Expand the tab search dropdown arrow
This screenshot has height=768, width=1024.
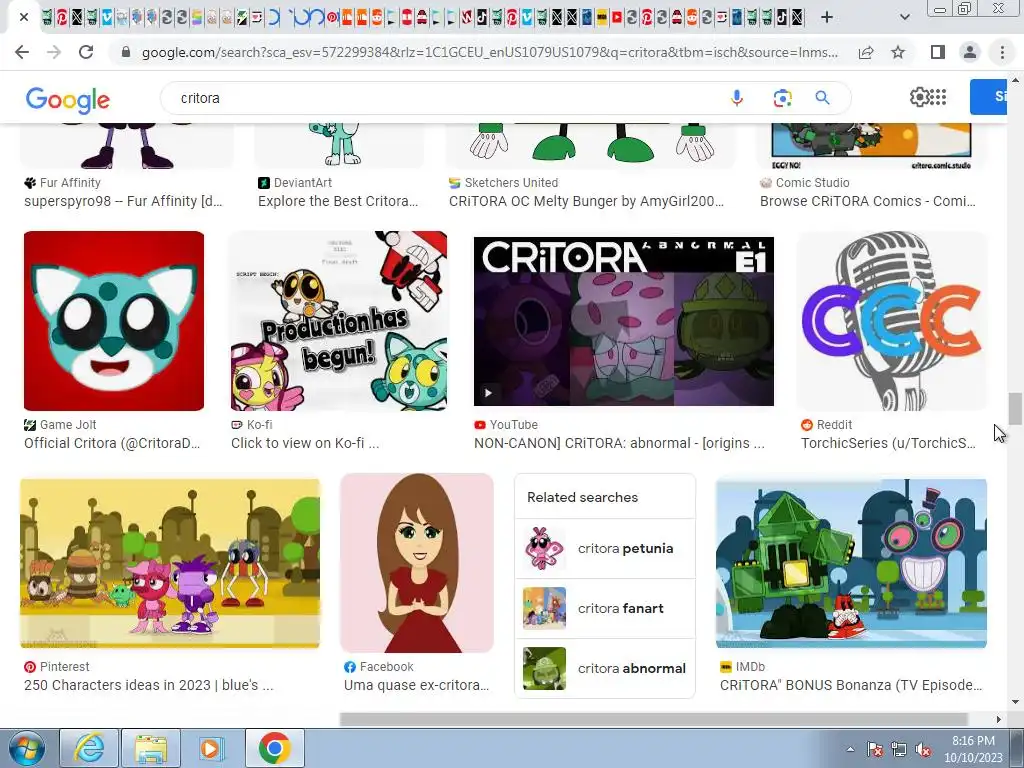904,18
